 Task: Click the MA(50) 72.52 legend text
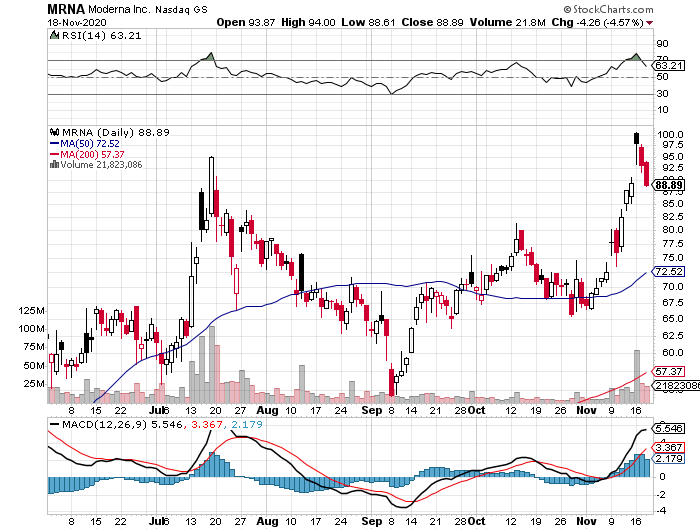tap(90, 144)
